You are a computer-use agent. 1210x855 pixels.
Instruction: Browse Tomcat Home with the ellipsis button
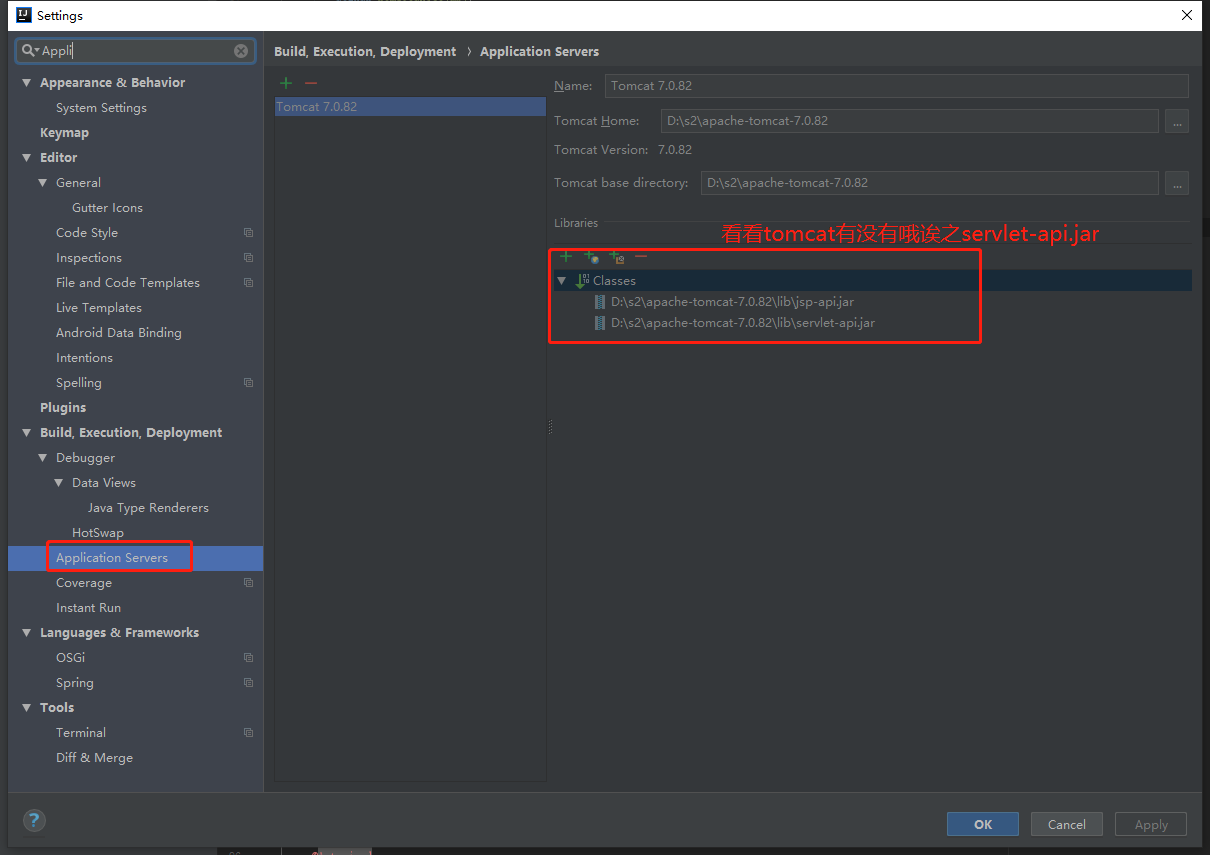(x=1176, y=120)
